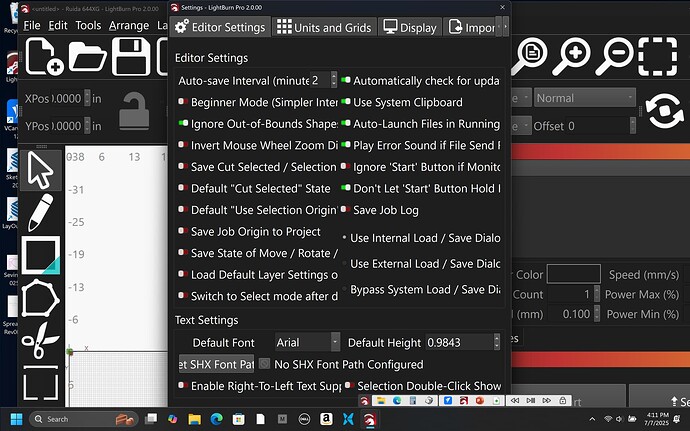Viewport: 690px width, 431px height.
Task: Launch Microsoft Edge from taskbar
Action: point(216,419)
